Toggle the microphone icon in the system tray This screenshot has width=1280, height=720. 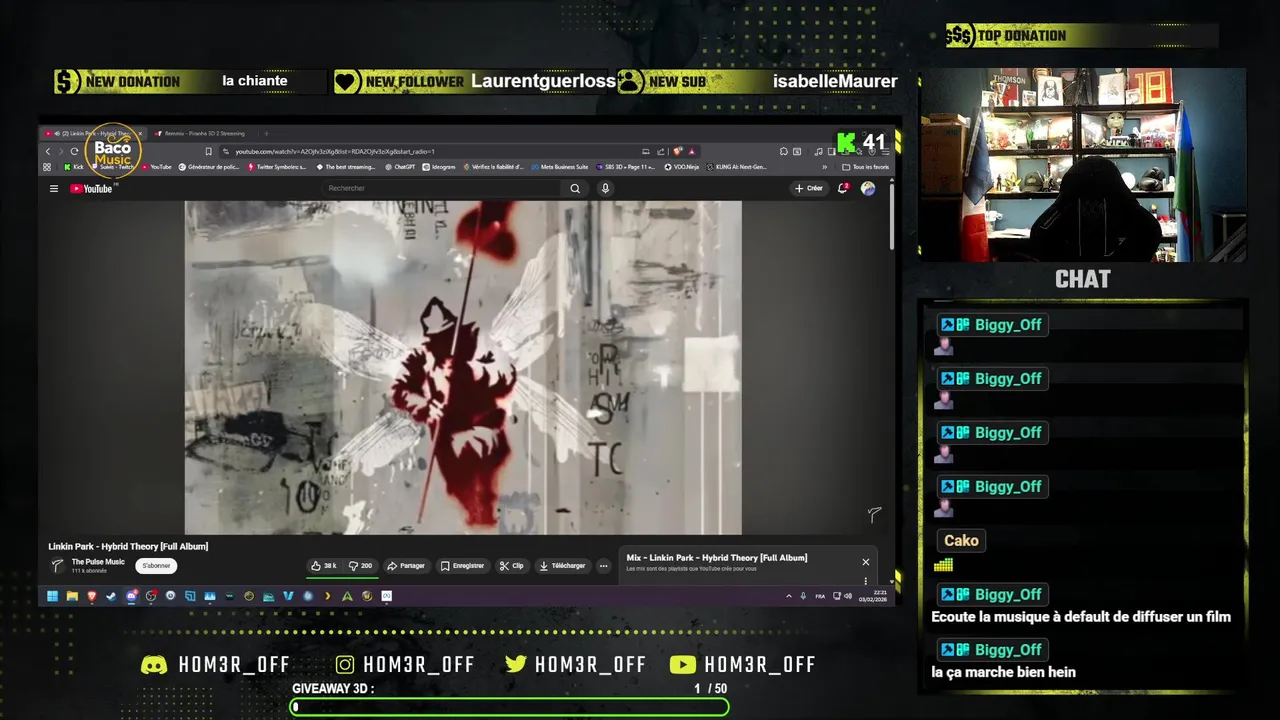tap(803, 596)
